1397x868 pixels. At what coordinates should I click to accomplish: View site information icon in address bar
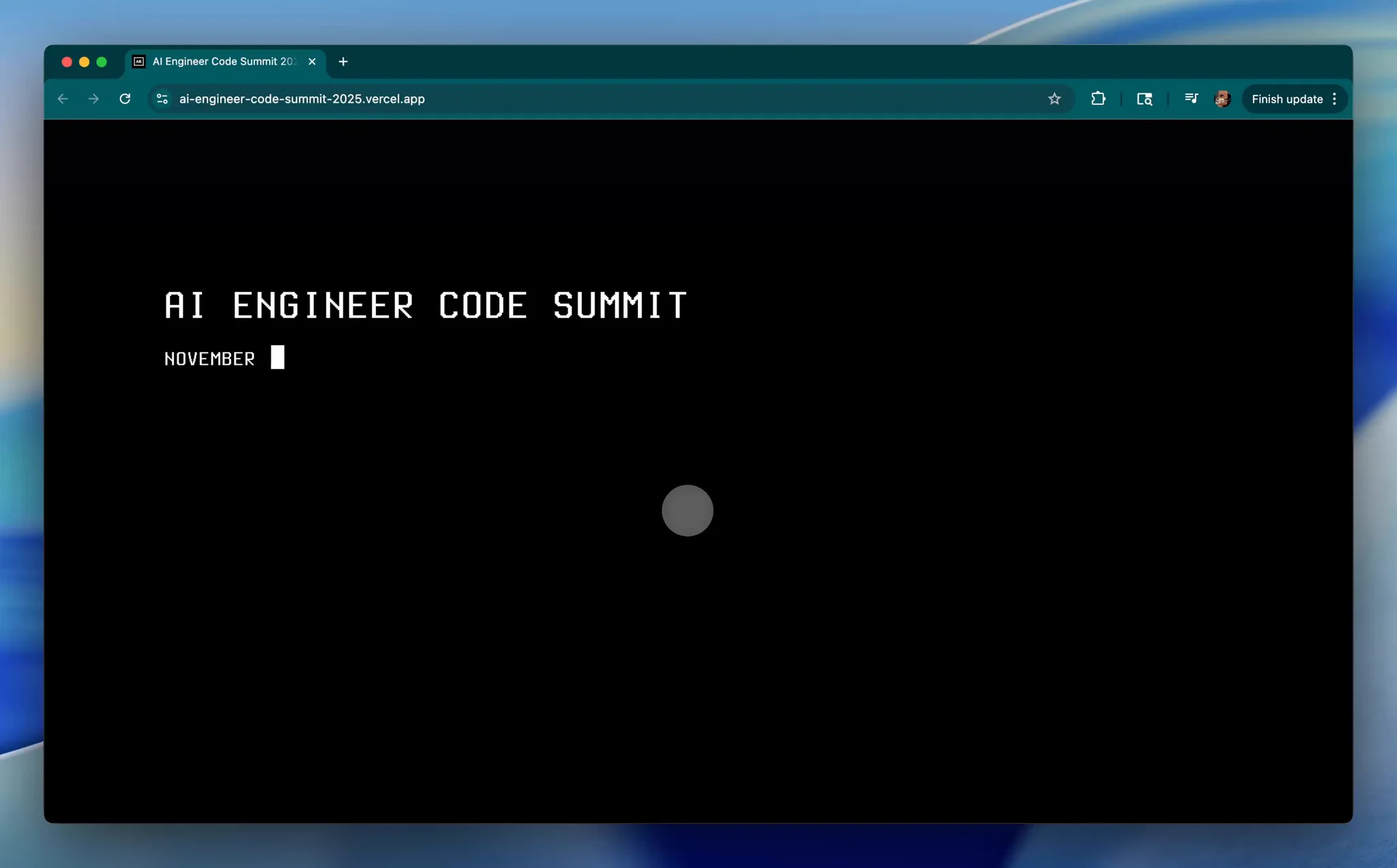[162, 99]
